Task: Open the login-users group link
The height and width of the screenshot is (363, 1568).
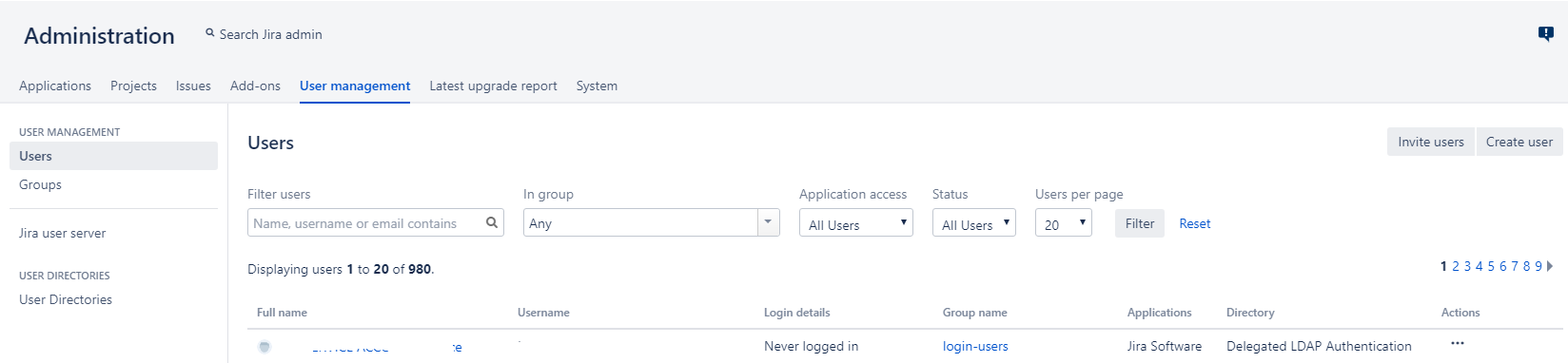Action: coord(975,346)
